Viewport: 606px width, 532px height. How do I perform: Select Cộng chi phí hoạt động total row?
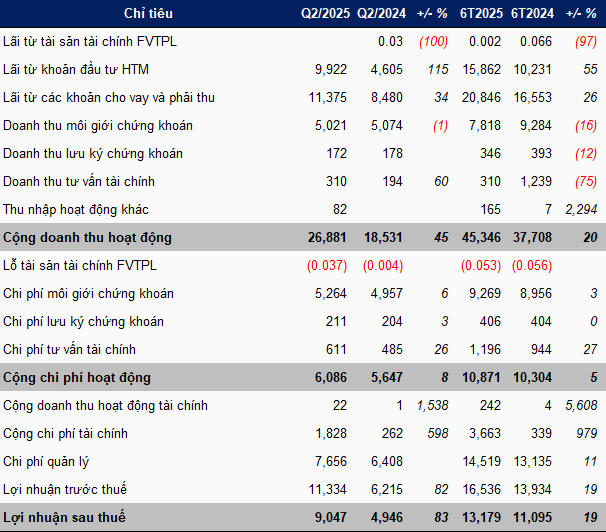coord(303,377)
